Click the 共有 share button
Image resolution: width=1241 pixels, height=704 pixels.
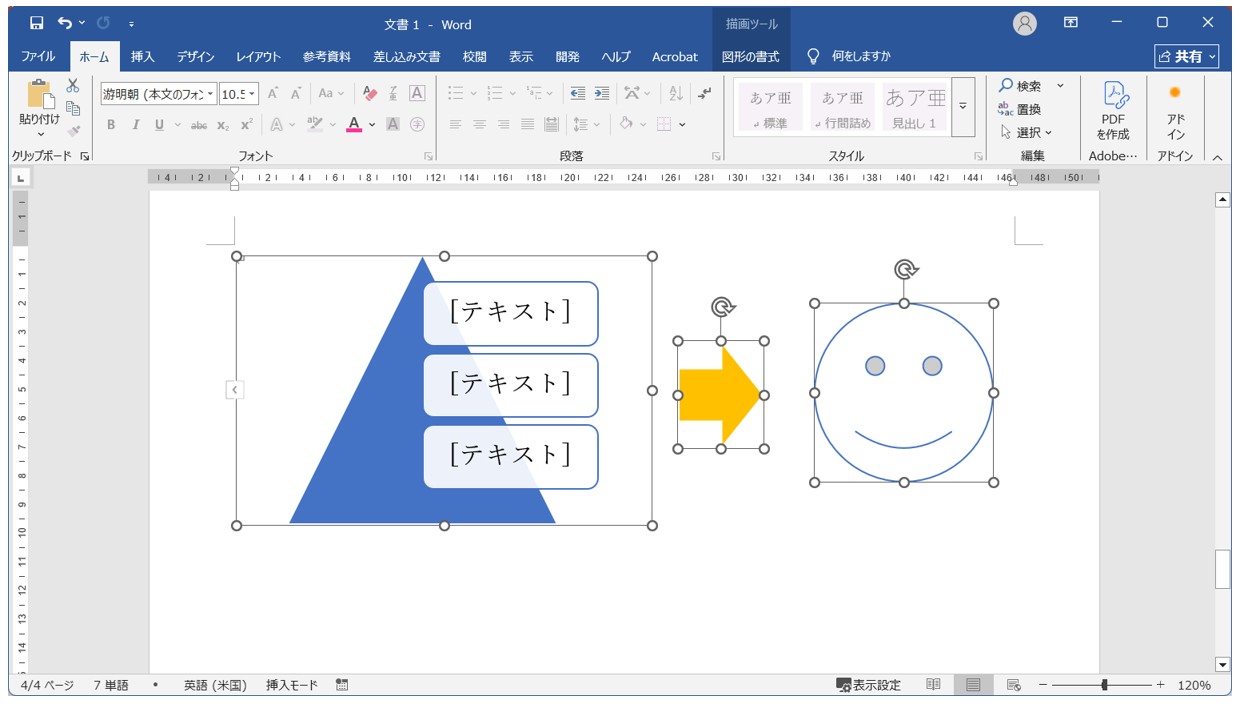(1187, 57)
